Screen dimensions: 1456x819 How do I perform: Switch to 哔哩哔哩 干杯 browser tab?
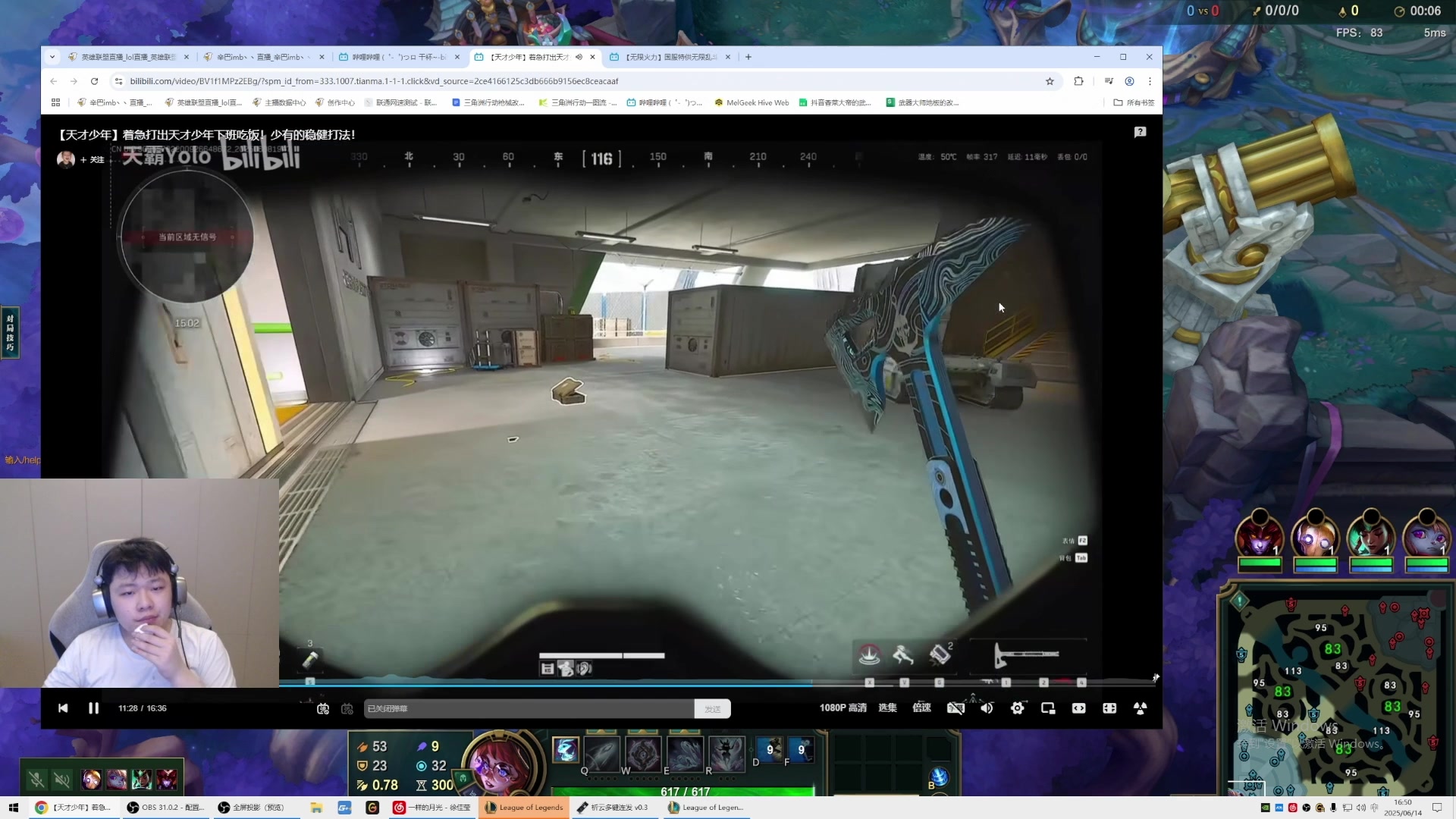[x=399, y=57]
